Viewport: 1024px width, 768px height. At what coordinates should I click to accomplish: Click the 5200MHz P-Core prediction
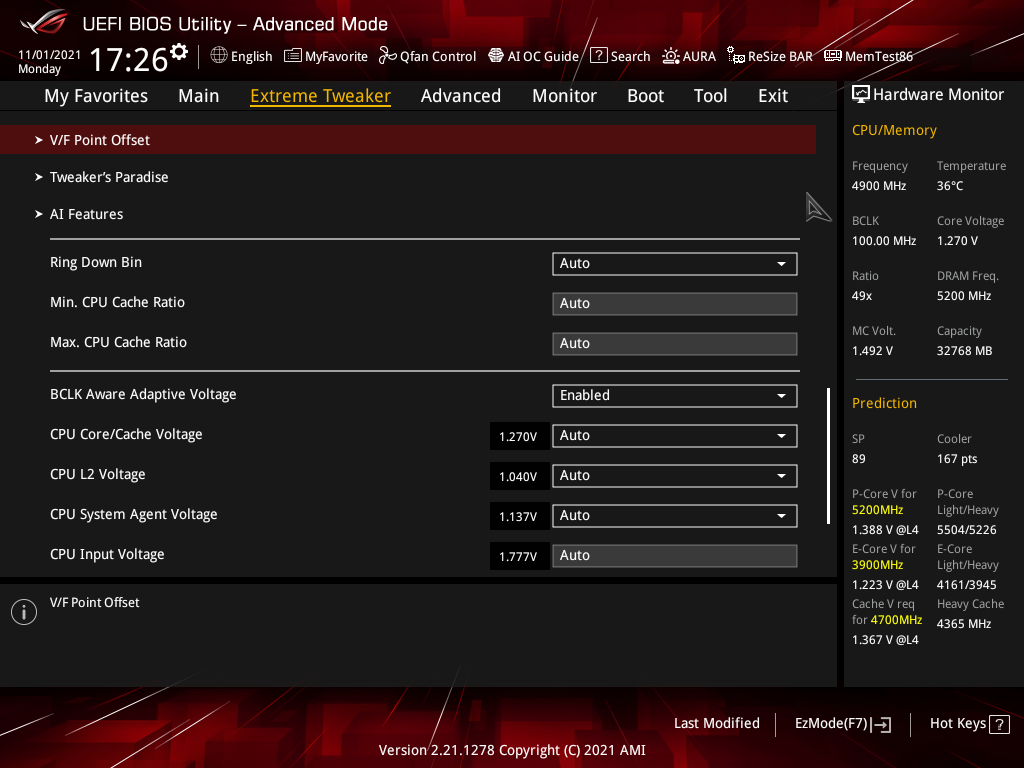pos(878,510)
